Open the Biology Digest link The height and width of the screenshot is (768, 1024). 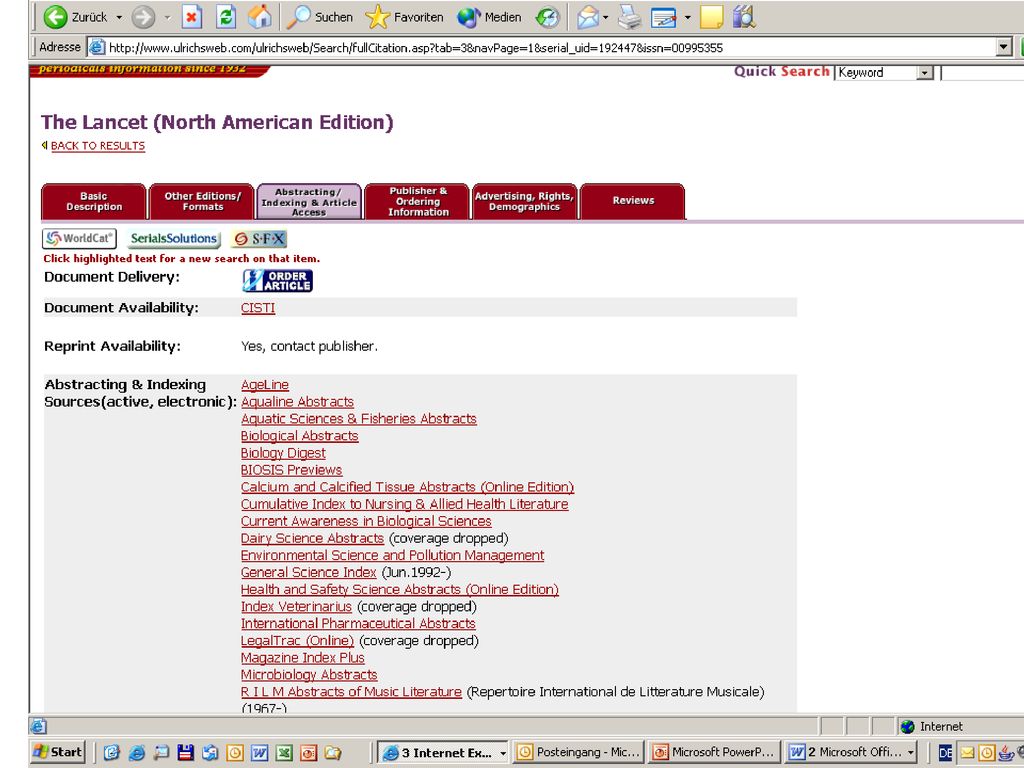[283, 453]
